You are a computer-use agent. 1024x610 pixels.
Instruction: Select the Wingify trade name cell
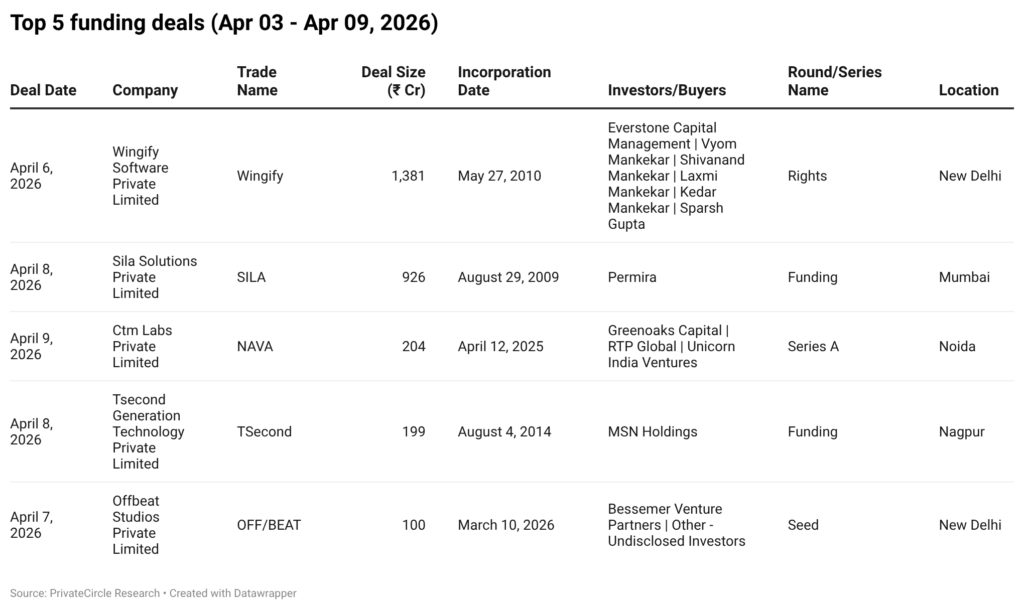coord(260,176)
